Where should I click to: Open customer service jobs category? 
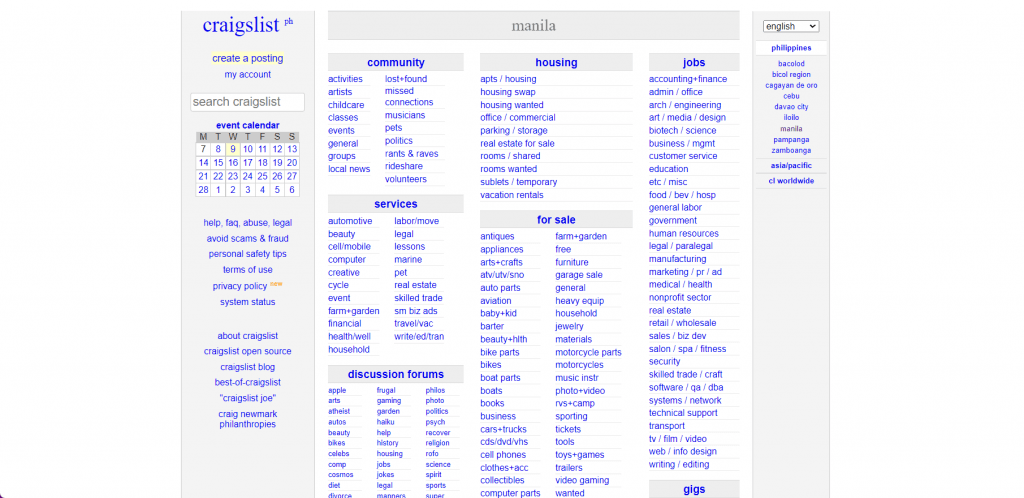pos(682,156)
